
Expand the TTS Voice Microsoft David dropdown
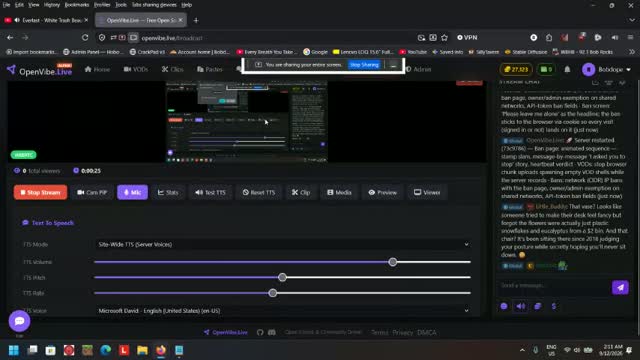[283, 311]
